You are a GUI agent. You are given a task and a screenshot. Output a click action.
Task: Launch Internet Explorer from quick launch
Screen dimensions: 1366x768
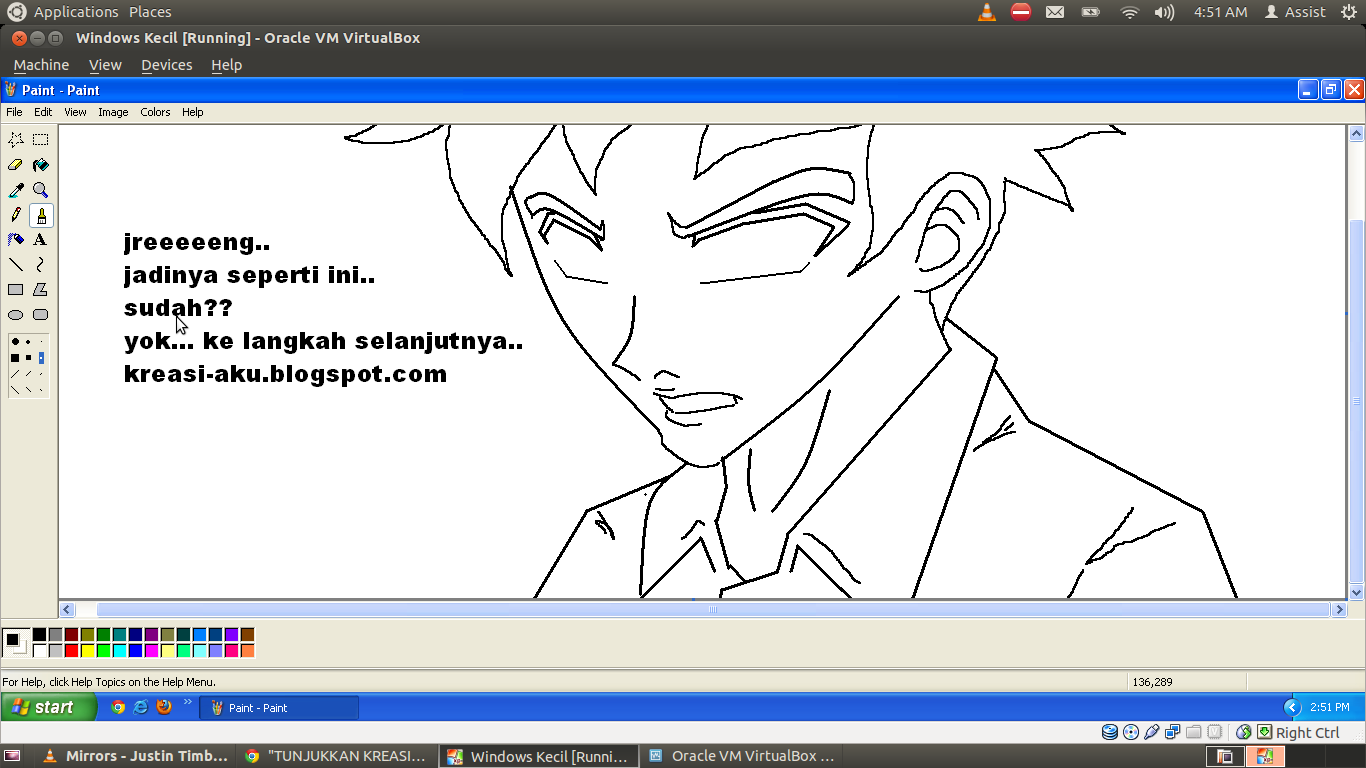(141, 707)
